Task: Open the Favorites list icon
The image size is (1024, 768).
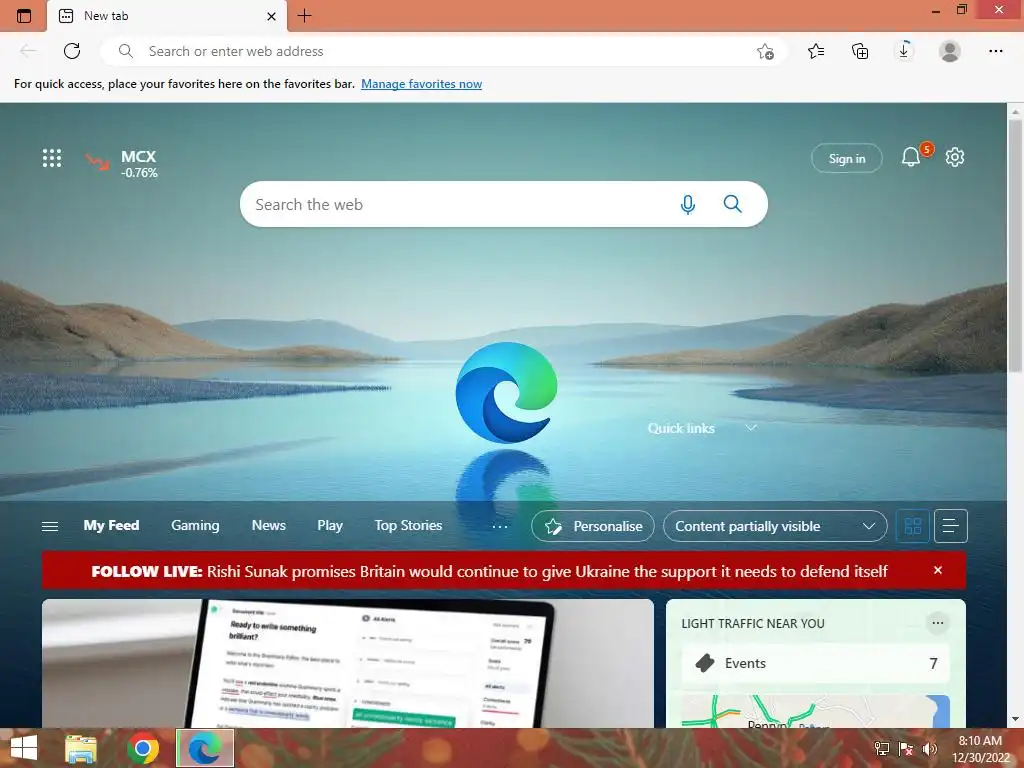Action: click(816, 51)
